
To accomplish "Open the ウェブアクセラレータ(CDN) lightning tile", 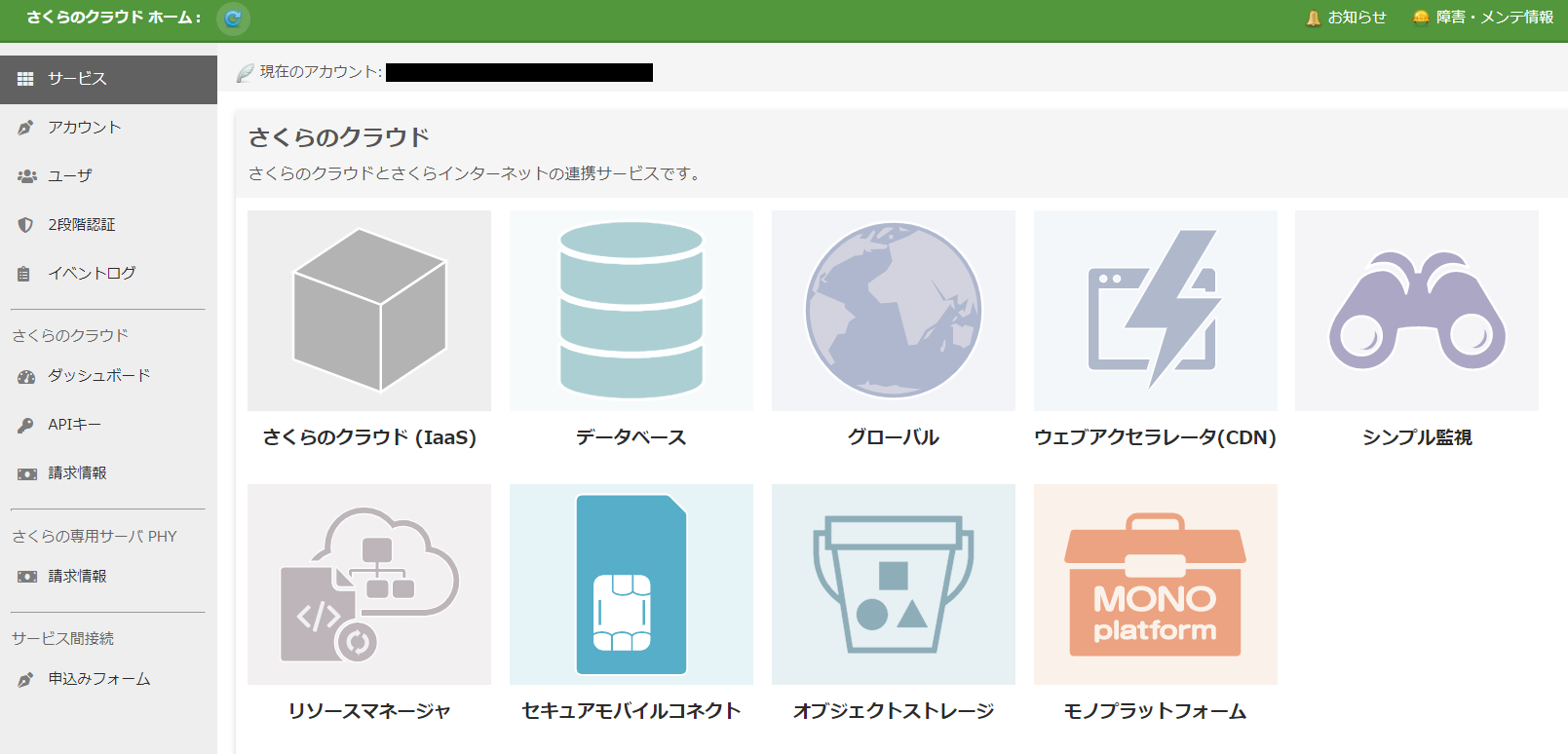I will coord(1156,311).
